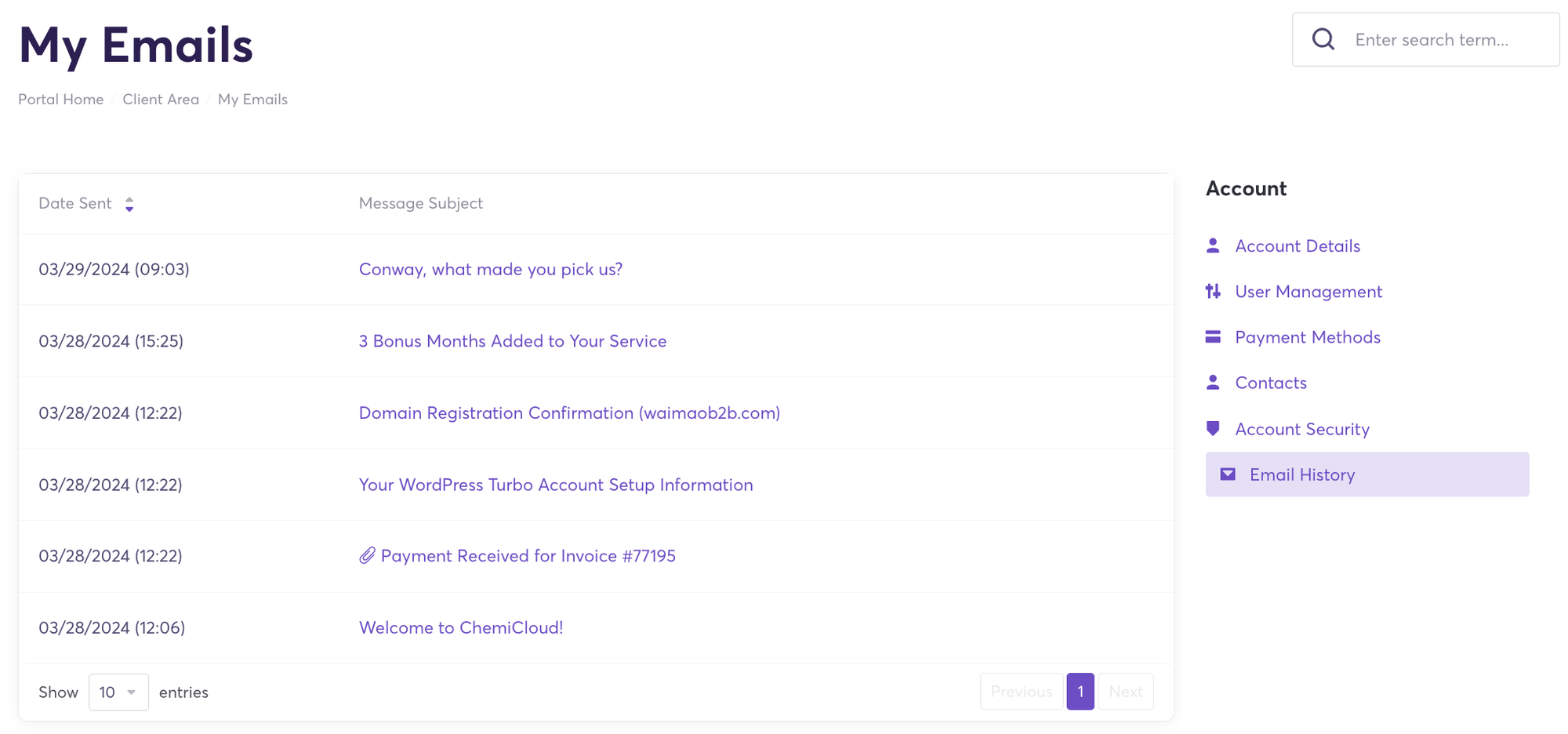The width and height of the screenshot is (1568, 734).
Task: Open the Show entries count dropdown
Action: point(118,692)
